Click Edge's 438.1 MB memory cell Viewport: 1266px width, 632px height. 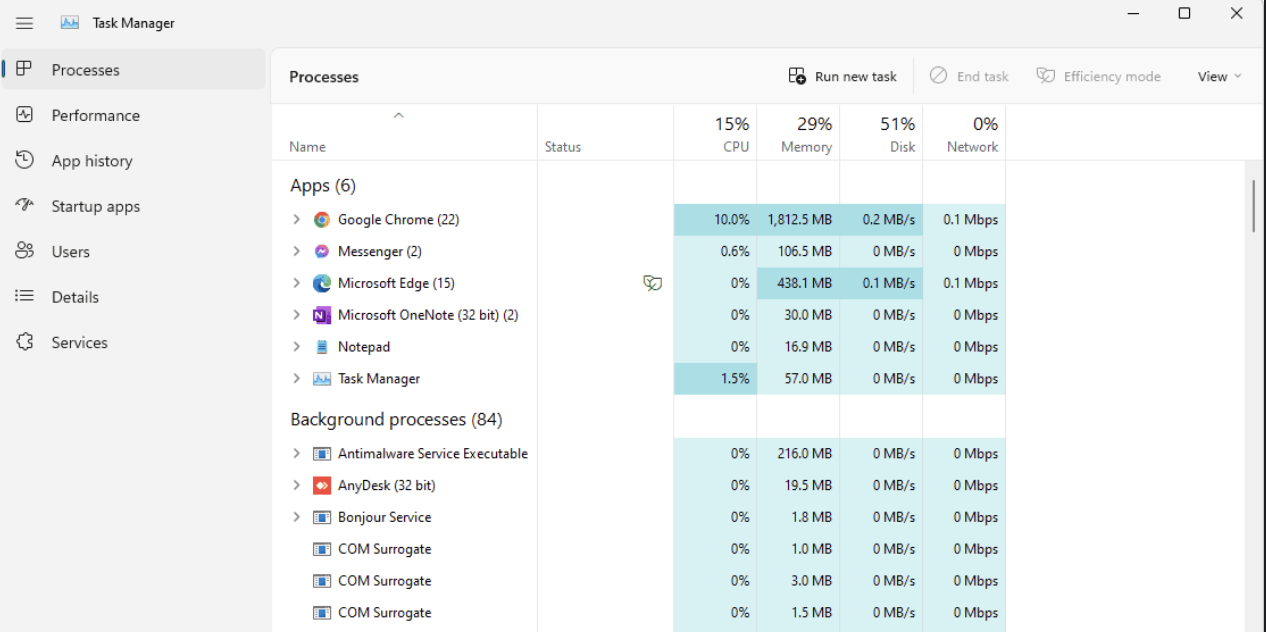pos(798,283)
